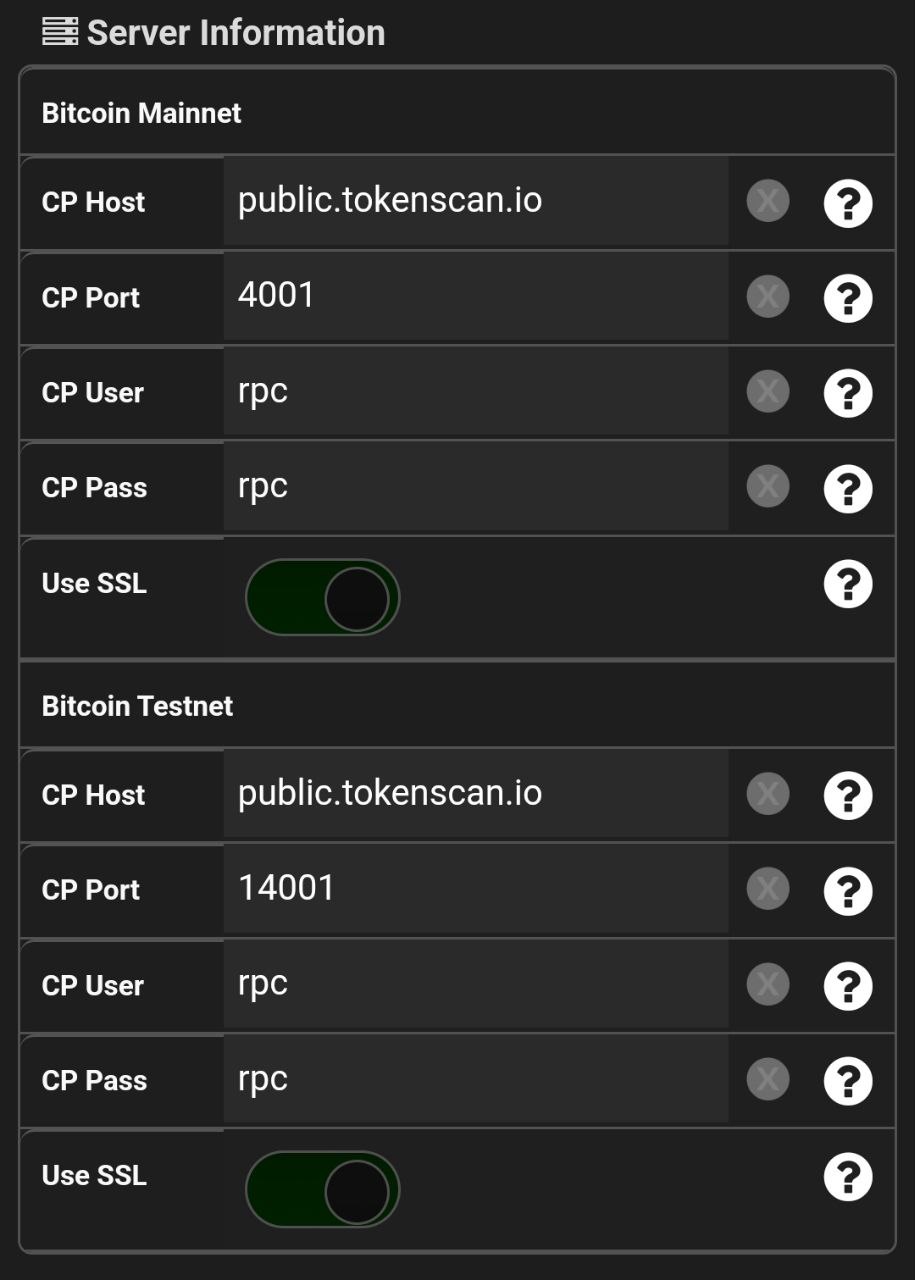Image resolution: width=915 pixels, height=1280 pixels.
Task: Clear the Mainnet CP Port value 4001
Action: 768,297
